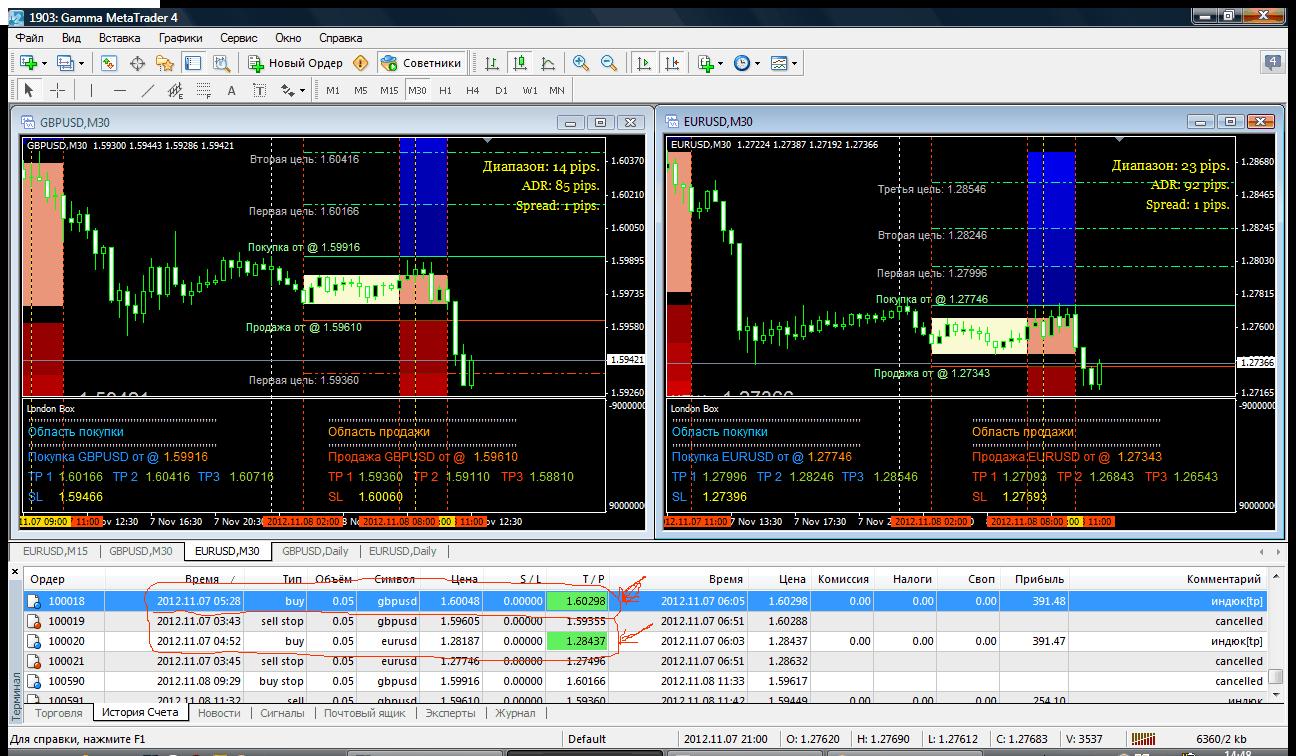Image resolution: width=1296 pixels, height=756 pixels.
Task: Select order 100590 buy stop row
Action: tap(647, 681)
